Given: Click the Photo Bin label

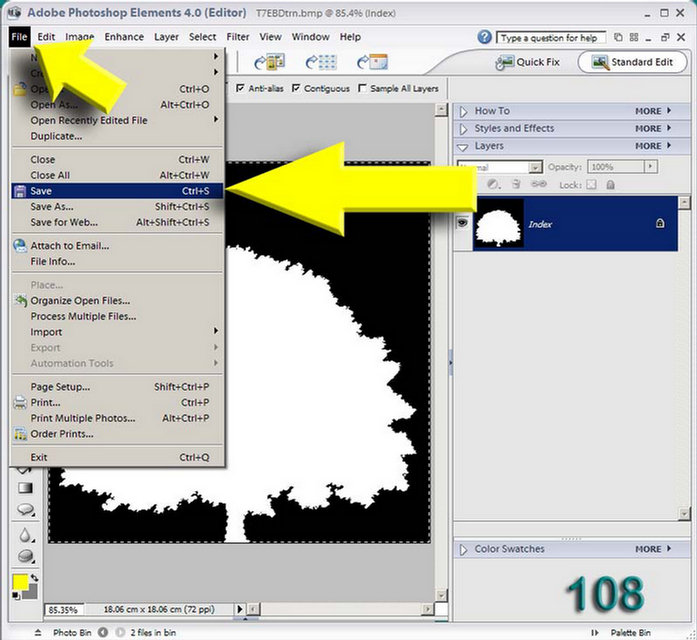Looking at the screenshot, I should tap(72, 632).
